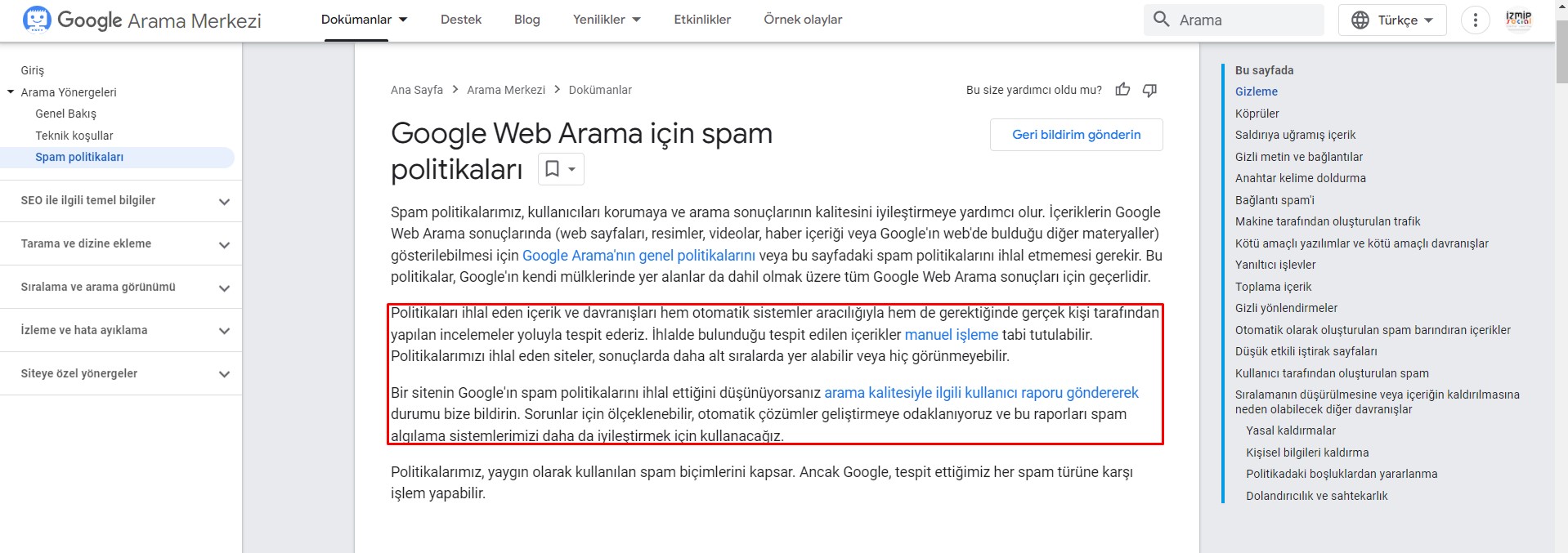Jump to Yasal kaldırmalar subsection
The width and height of the screenshot is (1568, 553).
pos(1291,430)
